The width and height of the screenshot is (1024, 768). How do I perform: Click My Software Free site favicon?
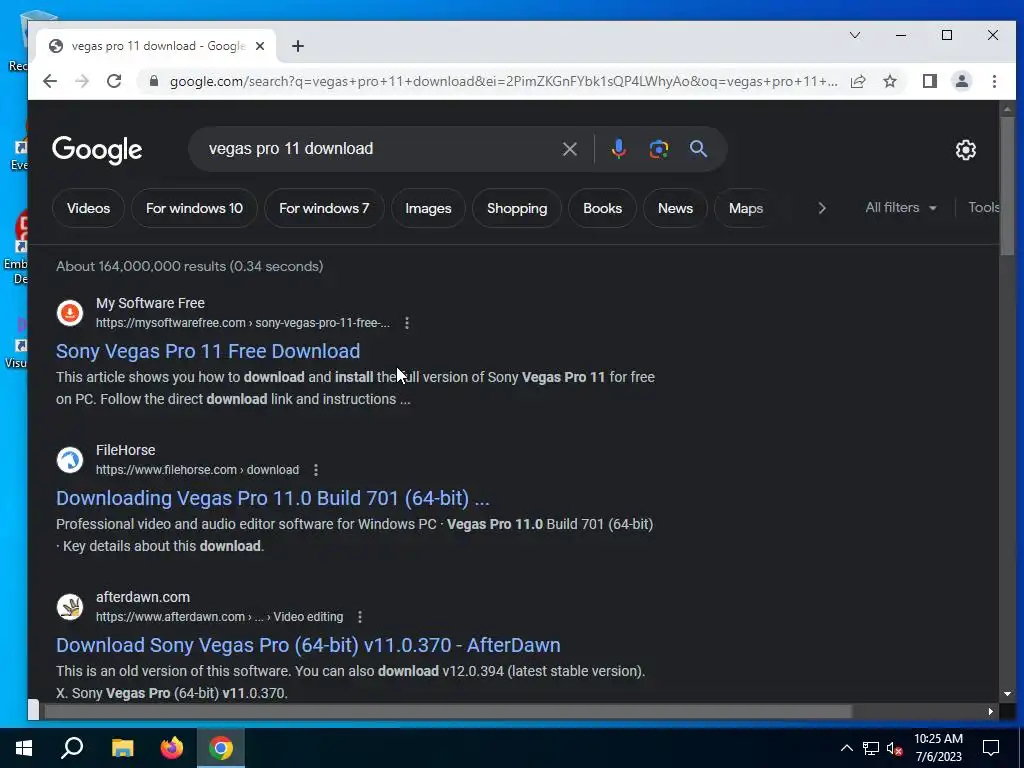point(70,313)
